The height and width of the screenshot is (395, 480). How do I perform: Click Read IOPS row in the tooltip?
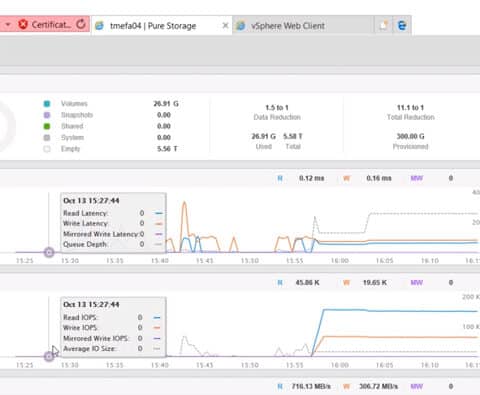point(112,317)
